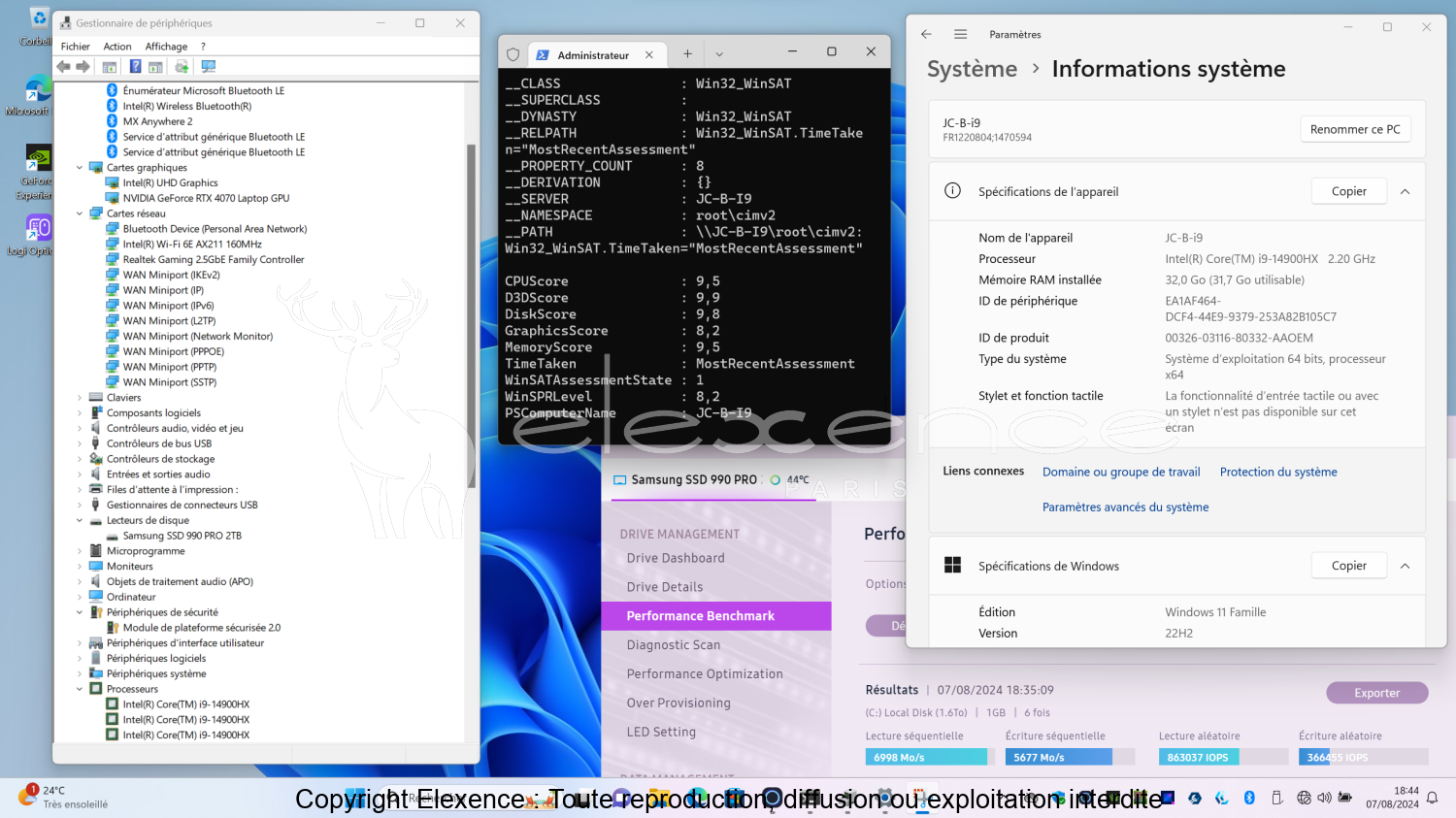
Task: Open the ? help menu in Device Manager
Action: point(203,47)
